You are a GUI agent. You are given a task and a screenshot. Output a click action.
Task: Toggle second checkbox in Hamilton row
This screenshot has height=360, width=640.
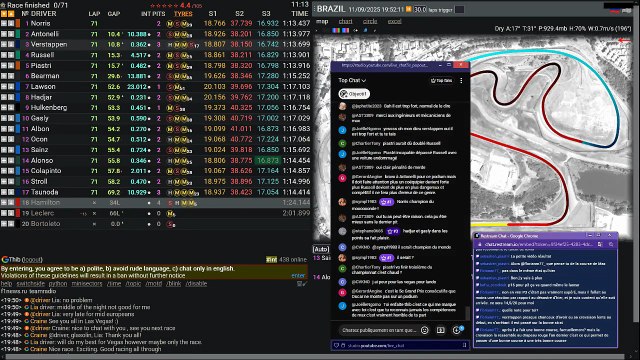[11, 203]
